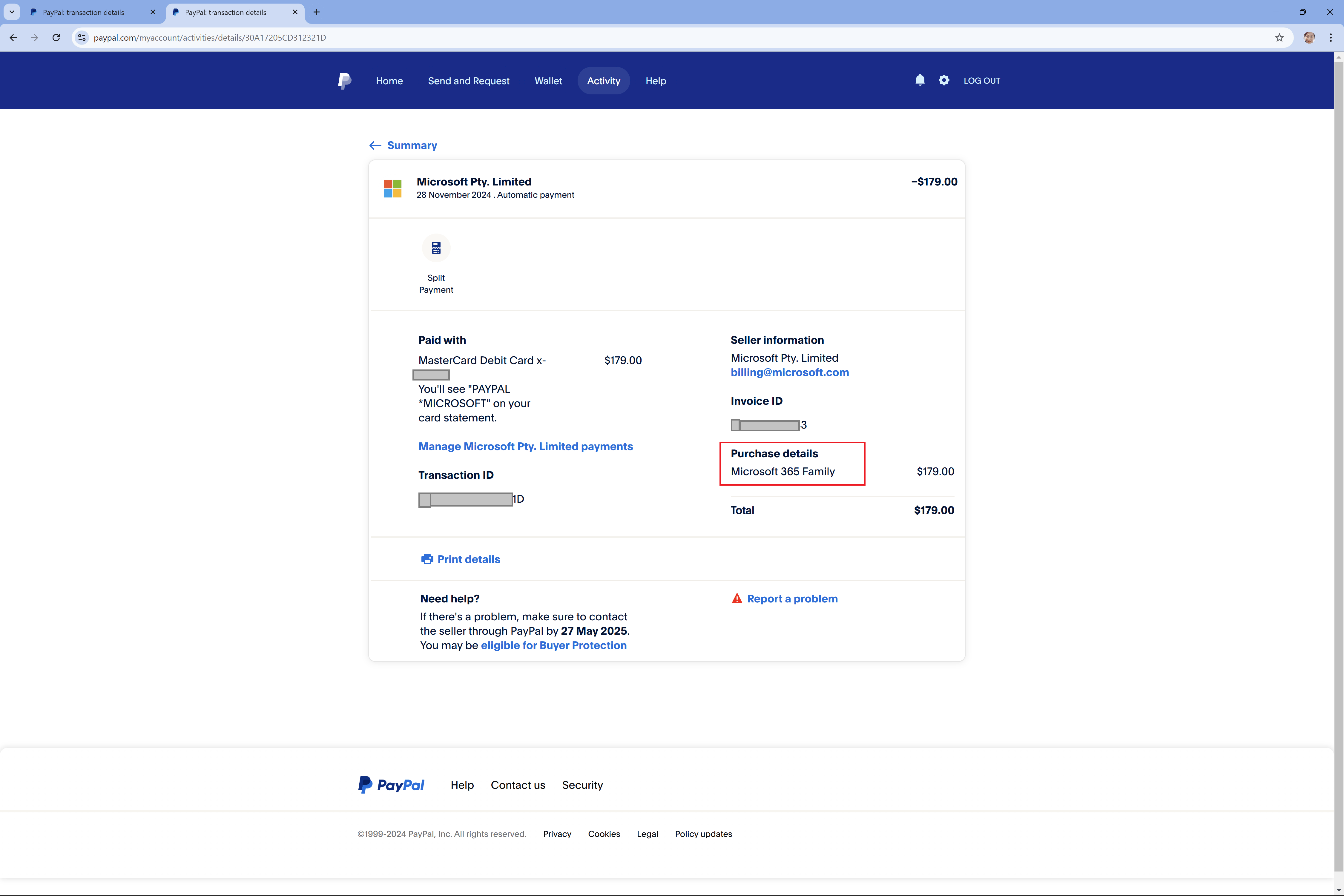View site information icon in address bar
This screenshot has width=1344, height=896.
click(x=82, y=38)
